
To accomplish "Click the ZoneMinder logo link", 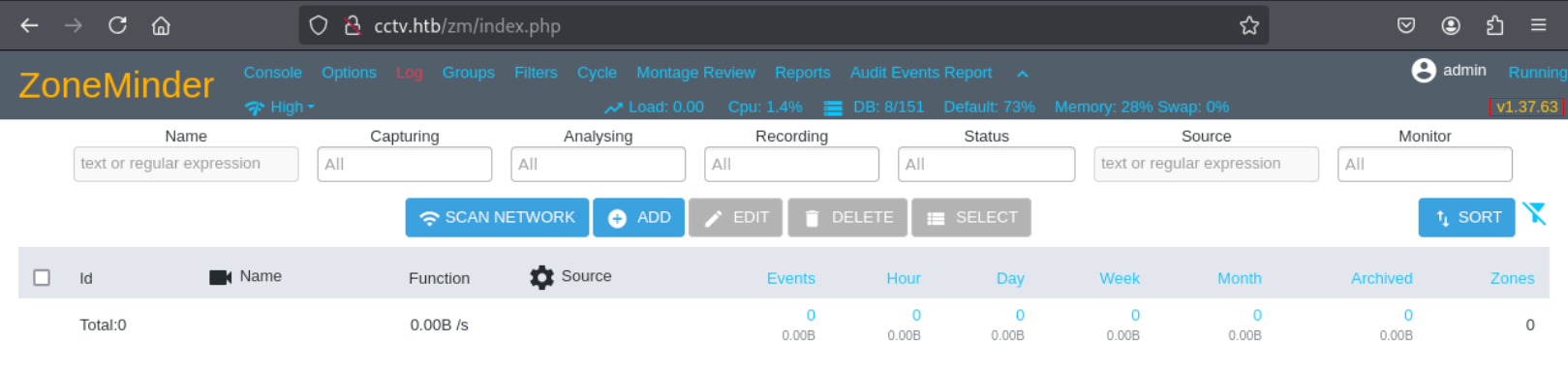I will [116, 85].
